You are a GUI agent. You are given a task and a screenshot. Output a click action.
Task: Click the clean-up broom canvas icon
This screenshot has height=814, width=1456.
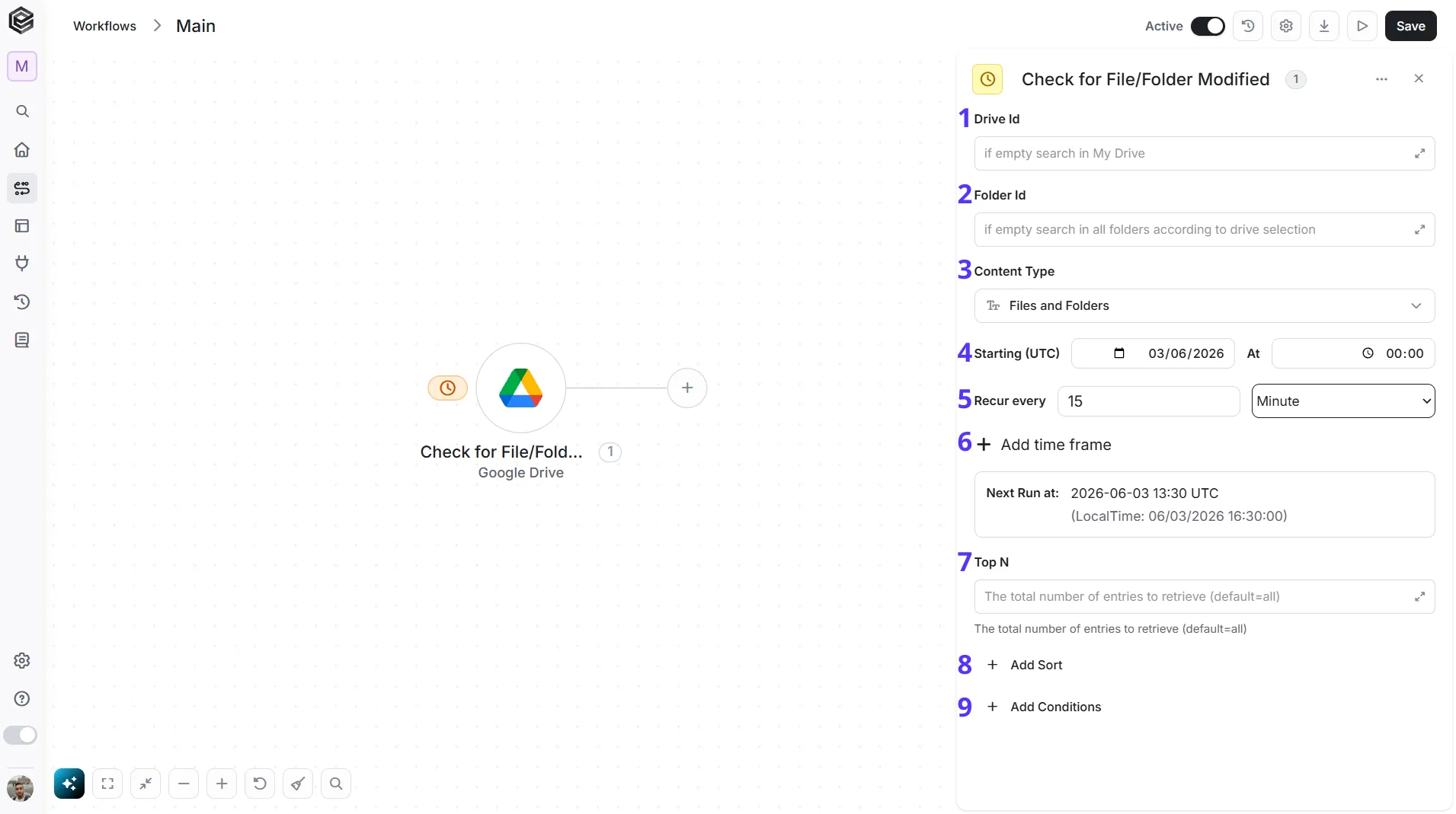[298, 784]
